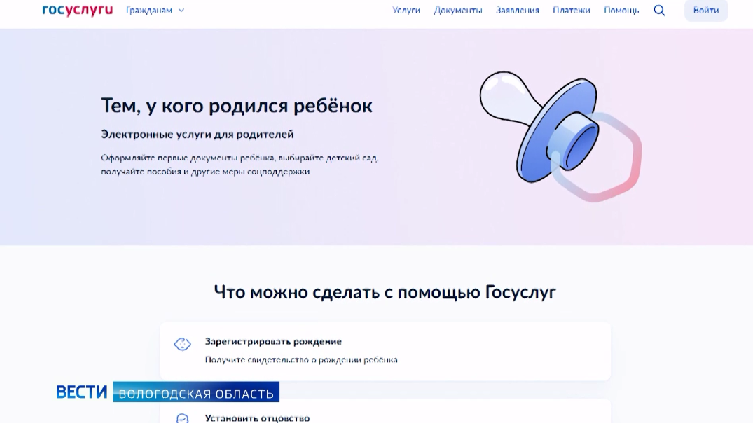Click subtitle 'Электронные услуги для родителей'
The height and width of the screenshot is (423, 753).
tap(197, 134)
